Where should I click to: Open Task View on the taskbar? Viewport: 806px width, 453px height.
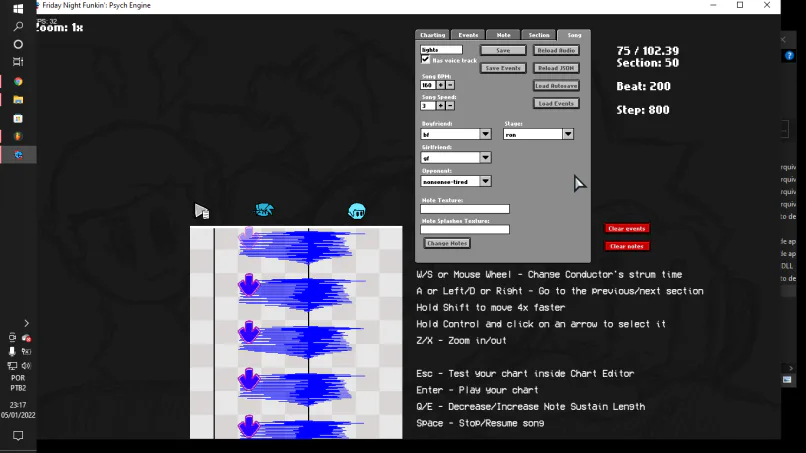pos(18,62)
